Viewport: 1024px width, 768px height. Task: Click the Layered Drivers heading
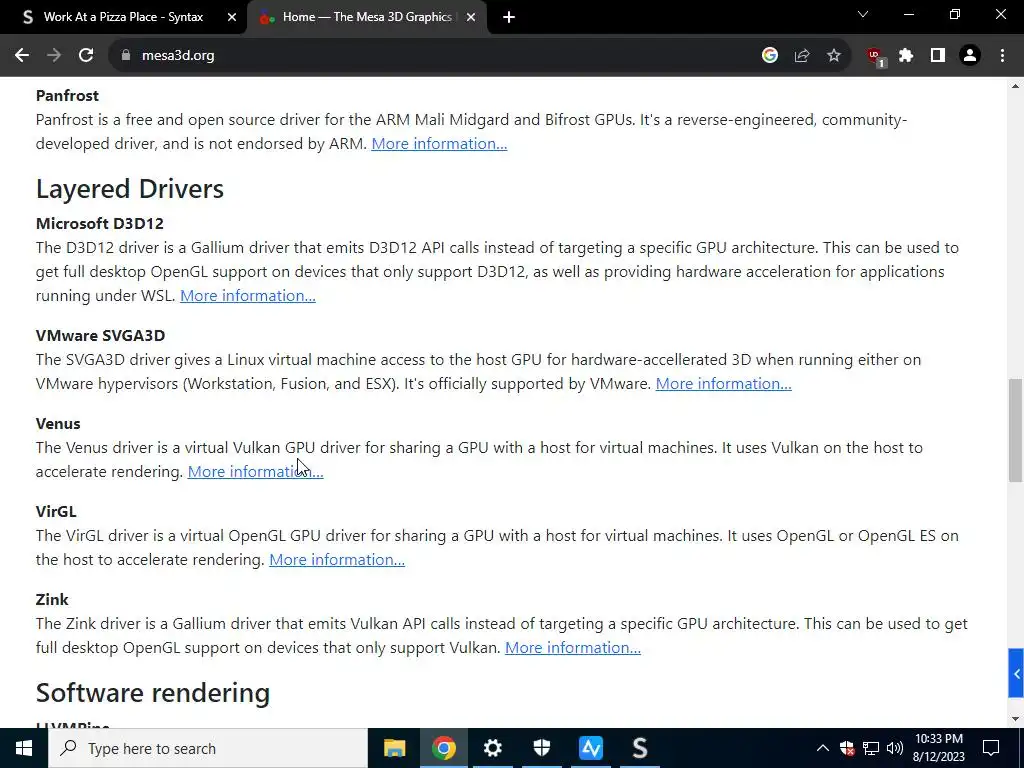click(x=130, y=189)
